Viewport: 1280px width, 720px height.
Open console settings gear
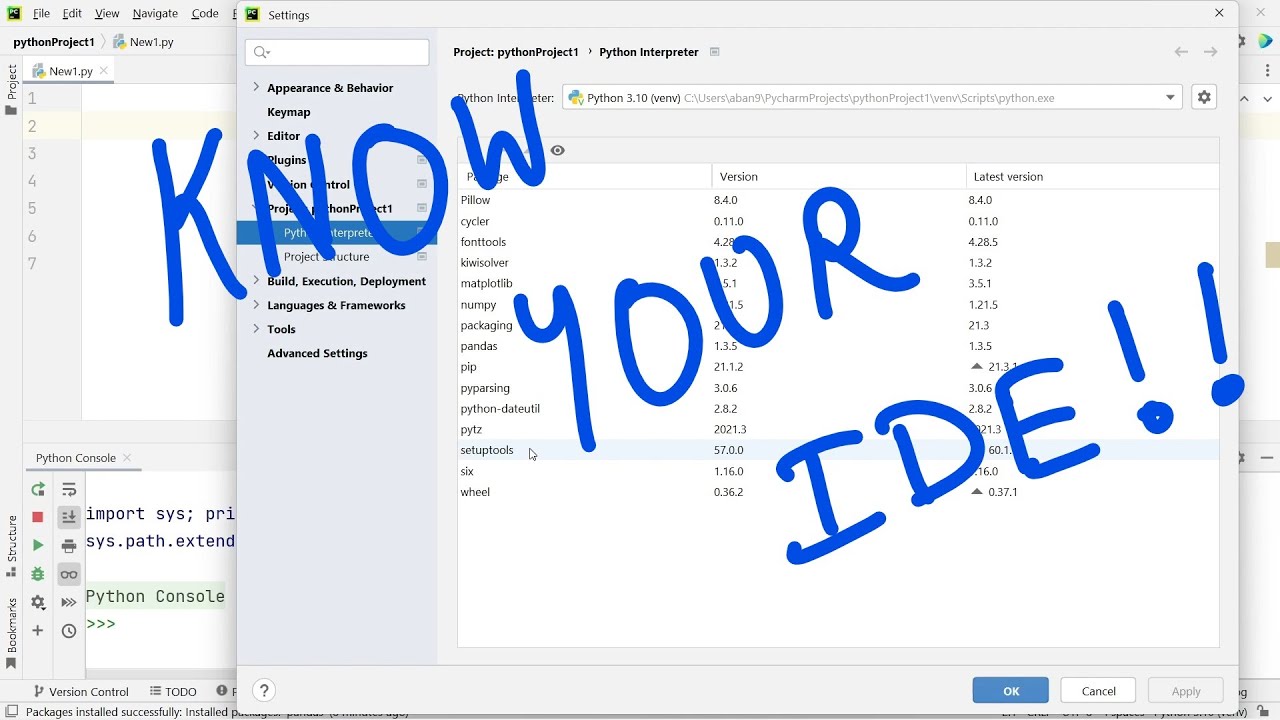click(x=38, y=602)
